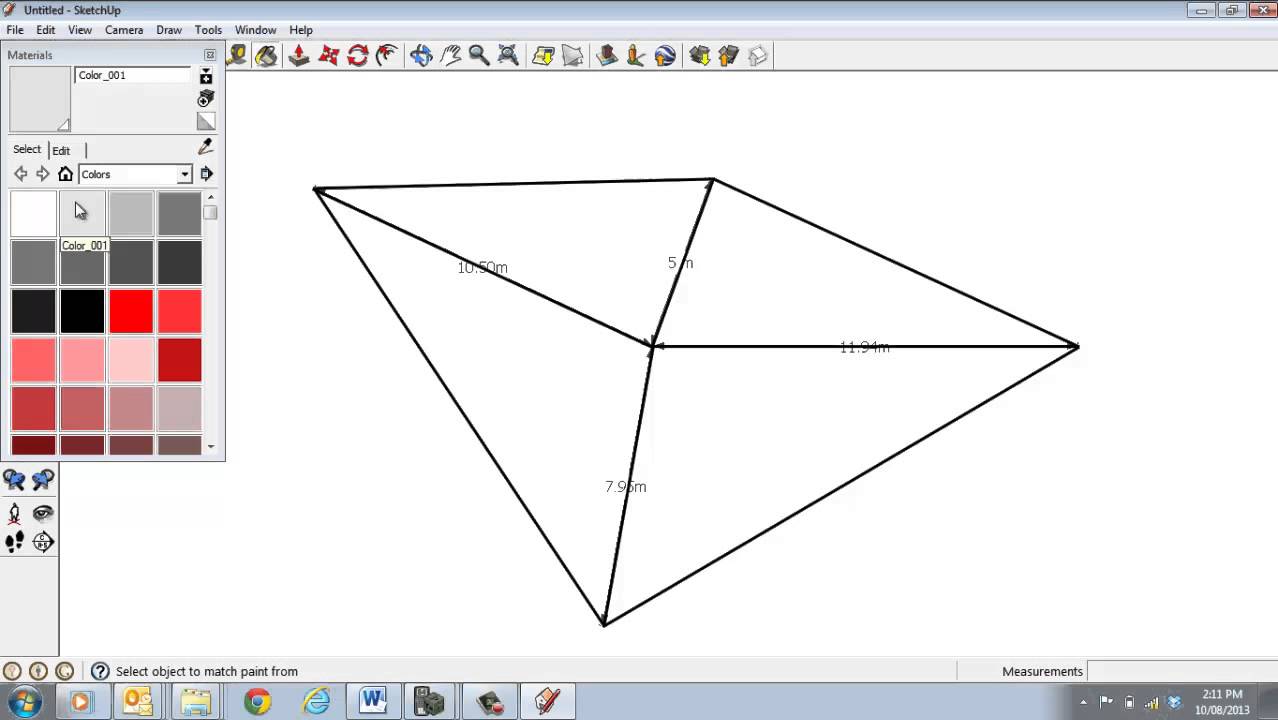Pick the white color swatch
The height and width of the screenshot is (720, 1278).
click(34, 214)
